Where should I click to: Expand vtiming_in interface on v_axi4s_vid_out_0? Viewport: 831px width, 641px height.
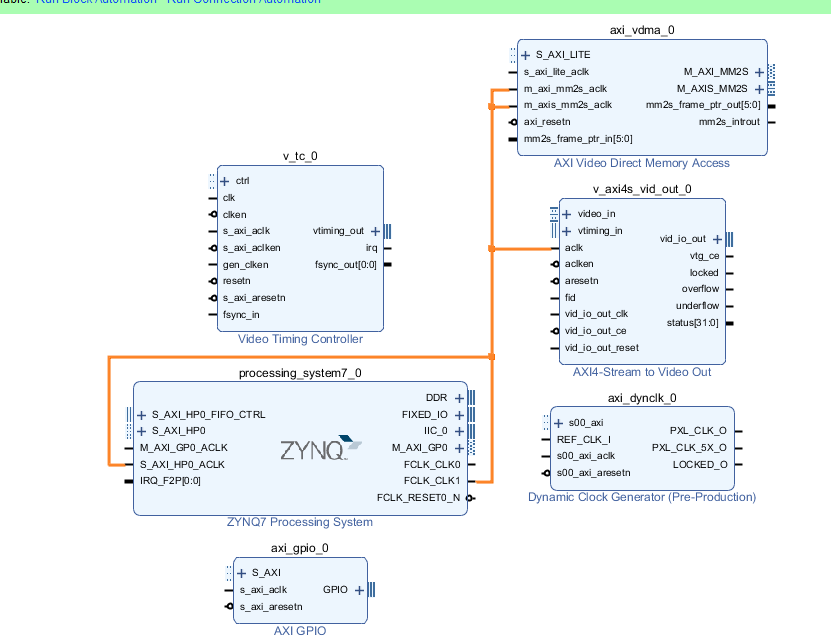click(x=567, y=231)
